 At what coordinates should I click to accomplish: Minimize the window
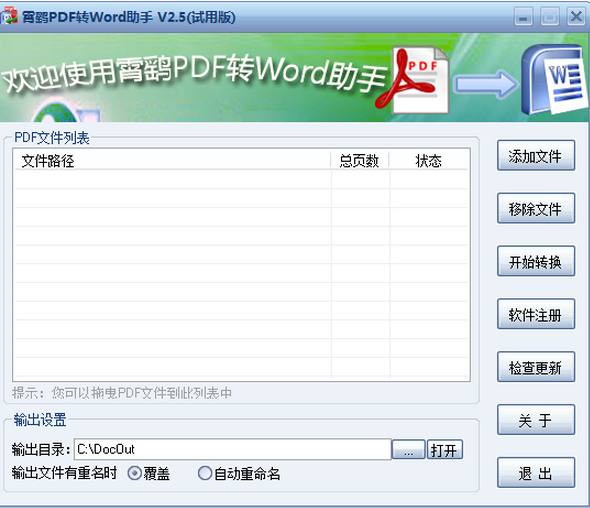coord(523,17)
